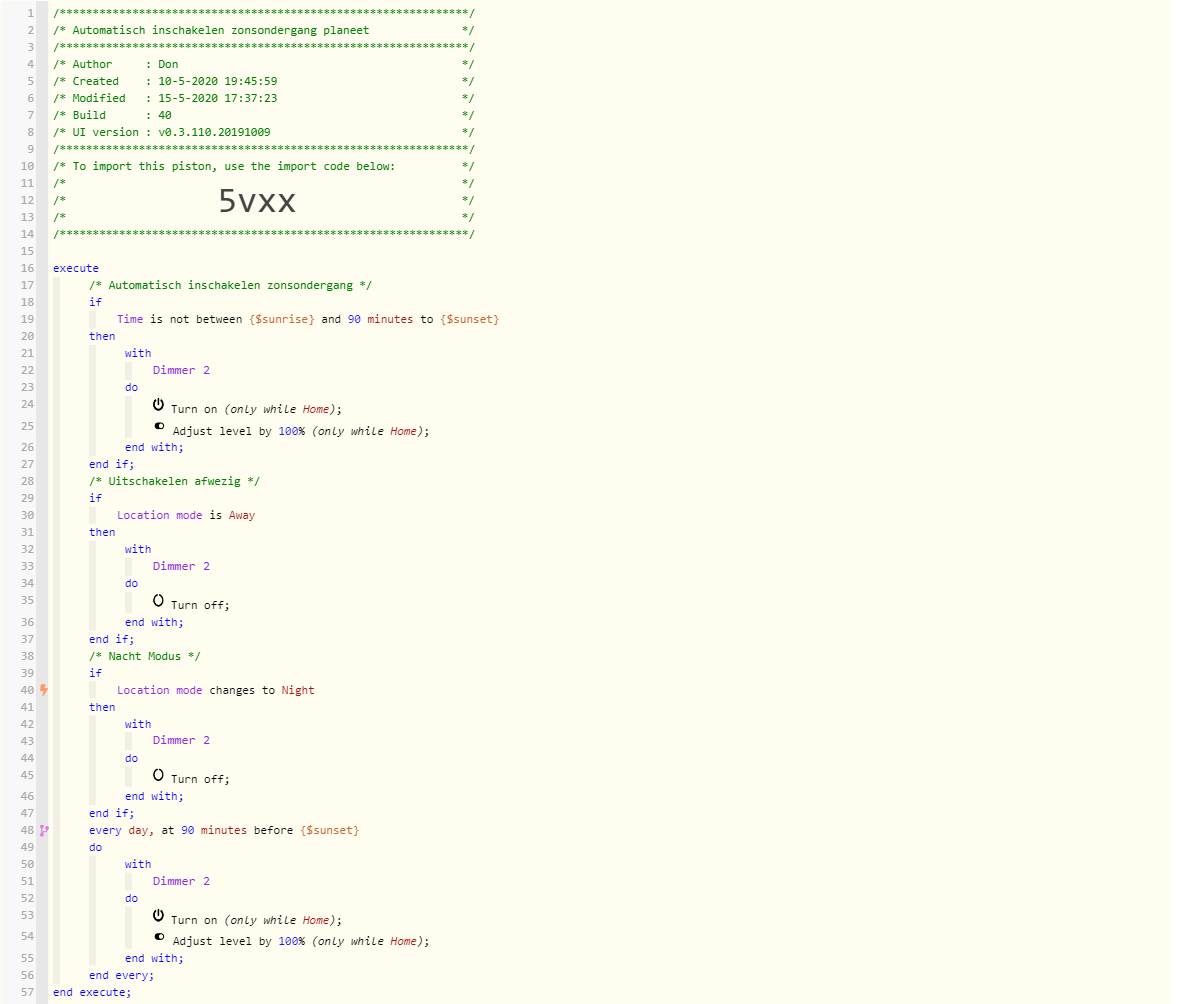This screenshot has height=1004, width=1178.
Task: Click the condition 'Time is not between' on line 19
Action: point(180,319)
